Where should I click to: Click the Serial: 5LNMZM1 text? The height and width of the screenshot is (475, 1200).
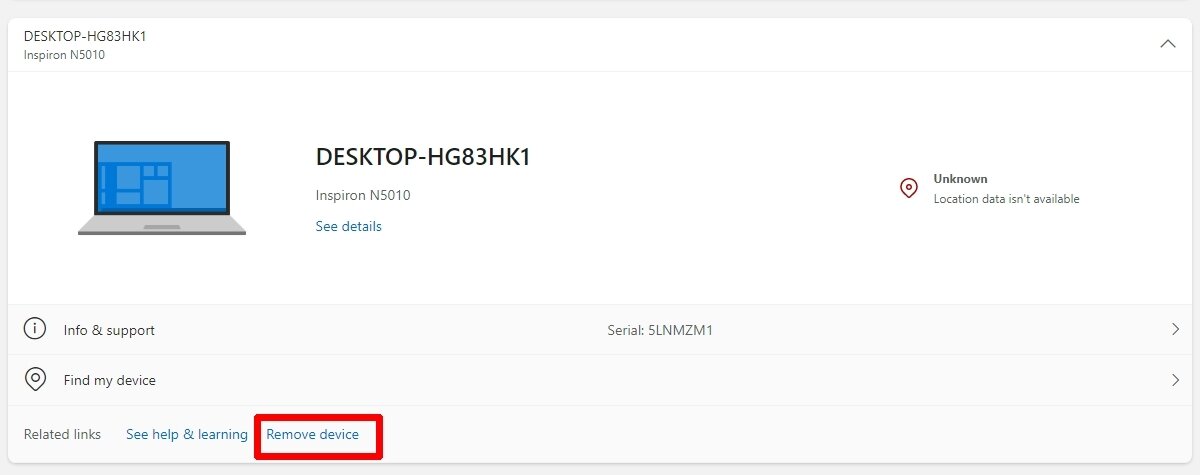(660, 330)
